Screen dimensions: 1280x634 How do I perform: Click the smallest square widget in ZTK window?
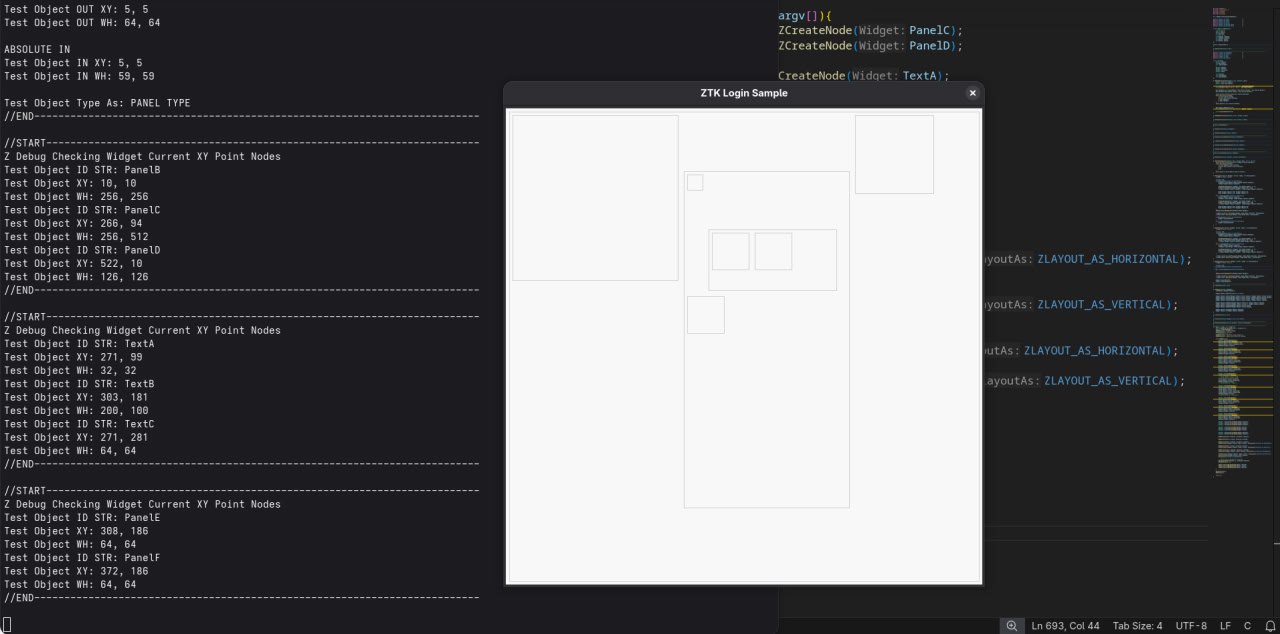pyautogui.click(x=695, y=182)
